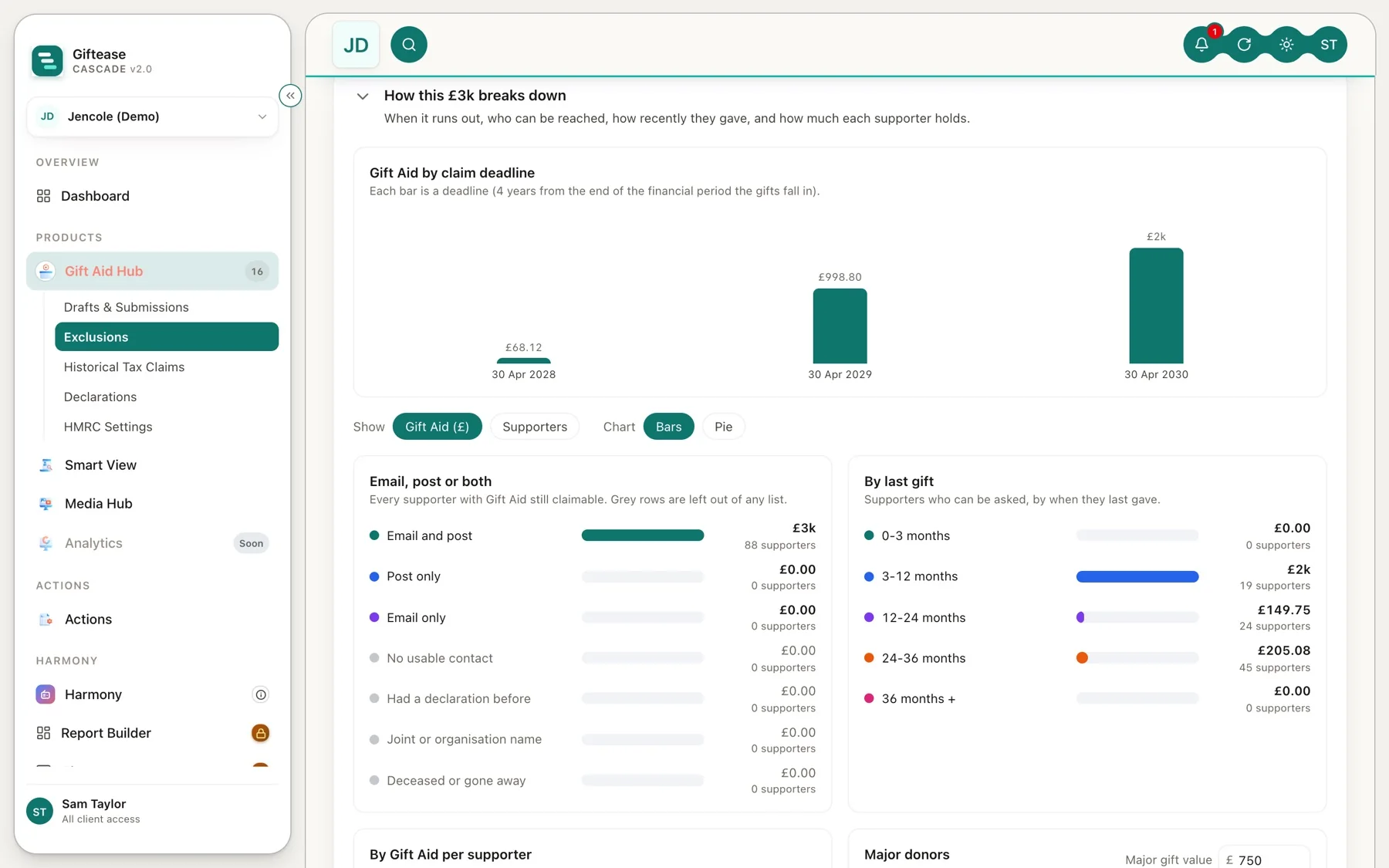This screenshot has width=1389, height=868.
Task: Click the Media Hub icon
Action: click(46, 504)
